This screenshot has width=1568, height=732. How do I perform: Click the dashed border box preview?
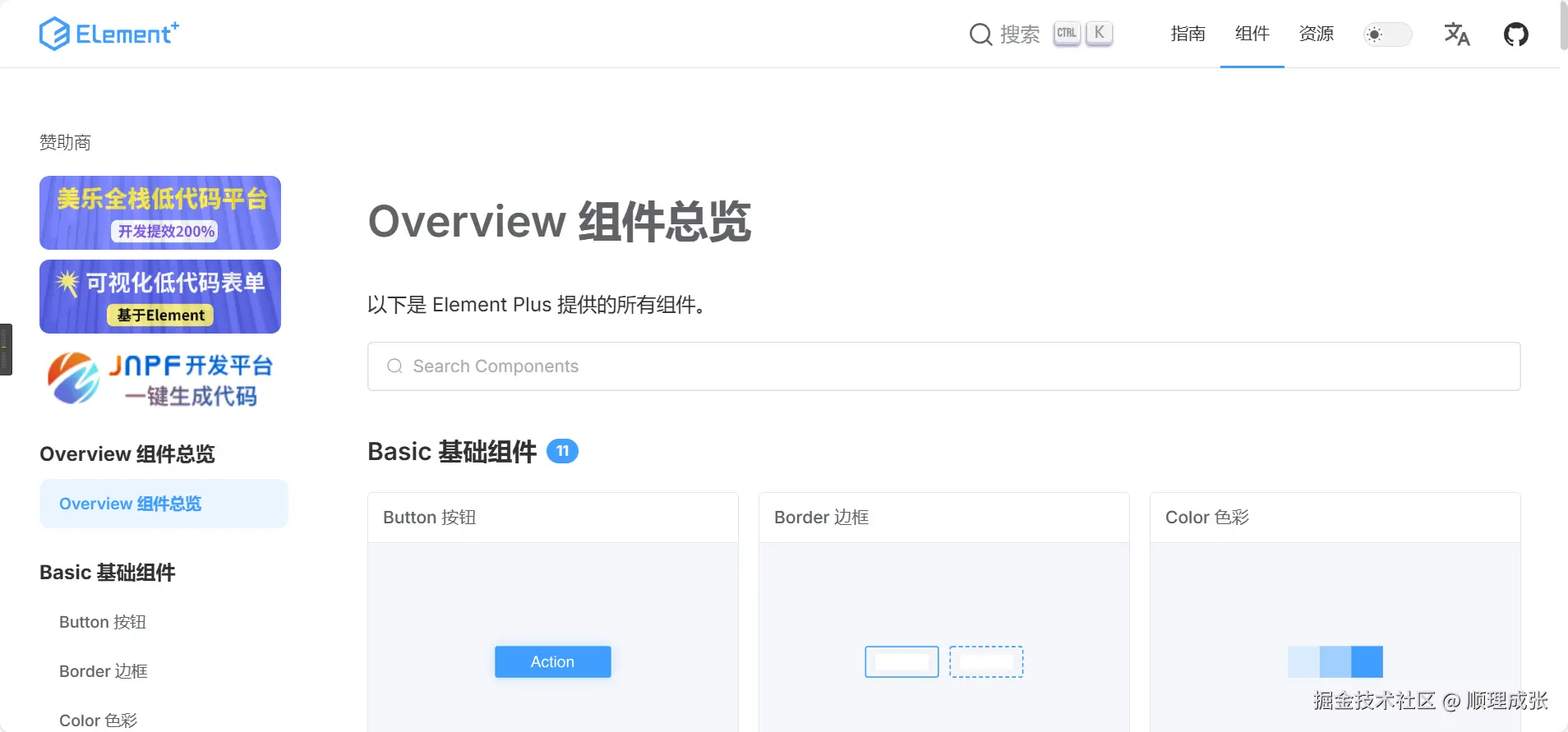986,662
